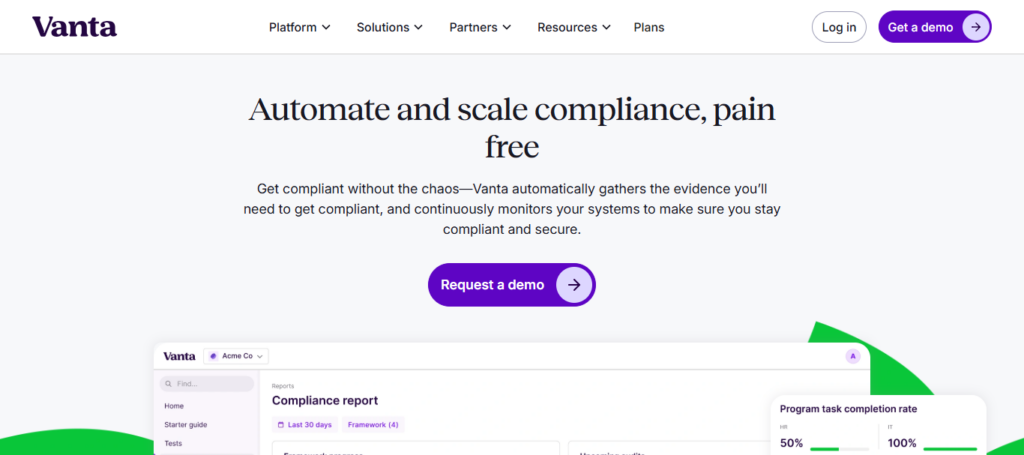Open Starter guide in the sidebar

point(185,425)
